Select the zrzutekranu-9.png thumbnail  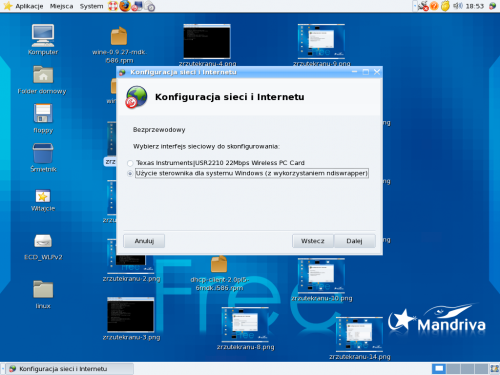click(321, 41)
